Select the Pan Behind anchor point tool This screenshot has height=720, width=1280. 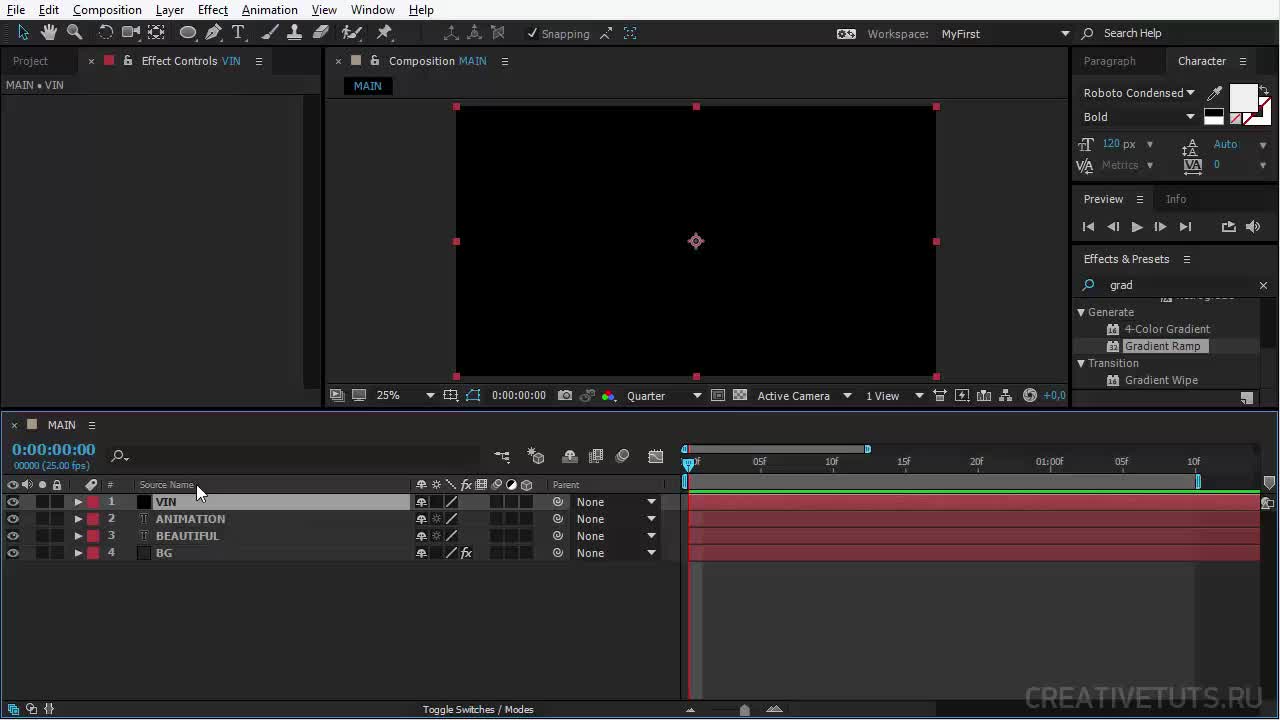pyautogui.click(x=156, y=33)
